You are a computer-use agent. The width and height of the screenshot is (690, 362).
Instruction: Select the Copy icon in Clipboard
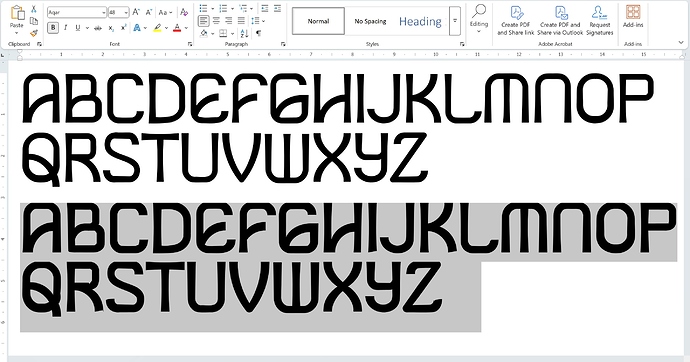pos(34,21)
